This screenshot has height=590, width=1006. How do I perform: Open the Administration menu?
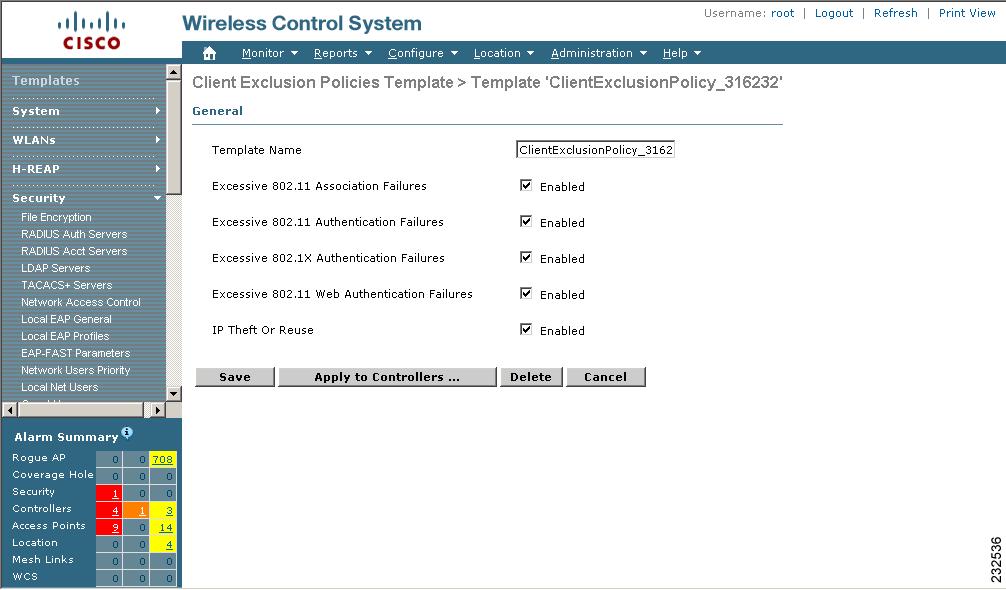599,53
